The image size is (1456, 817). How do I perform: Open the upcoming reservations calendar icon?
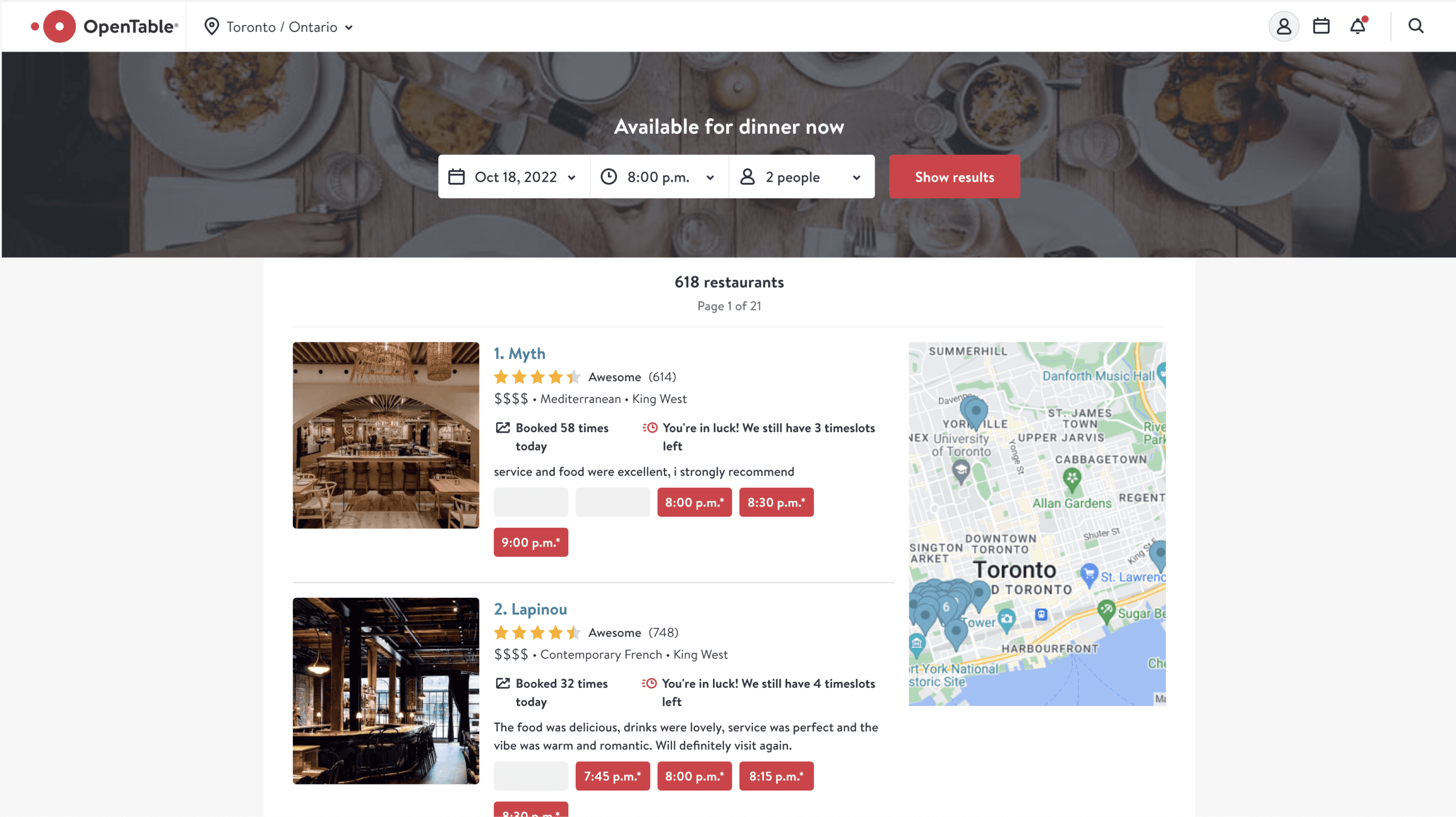(1320, 26)
